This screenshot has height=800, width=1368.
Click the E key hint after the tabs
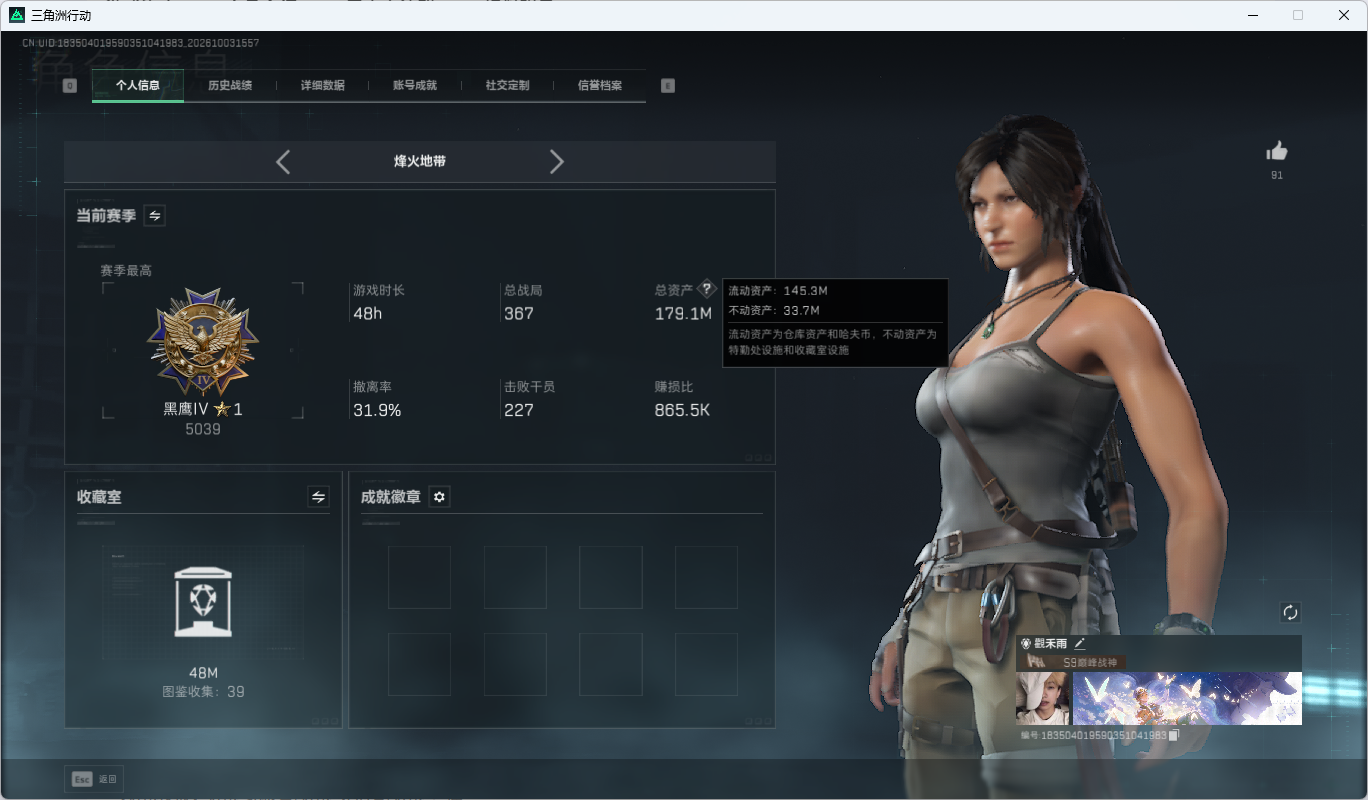(x=668, y=86)
